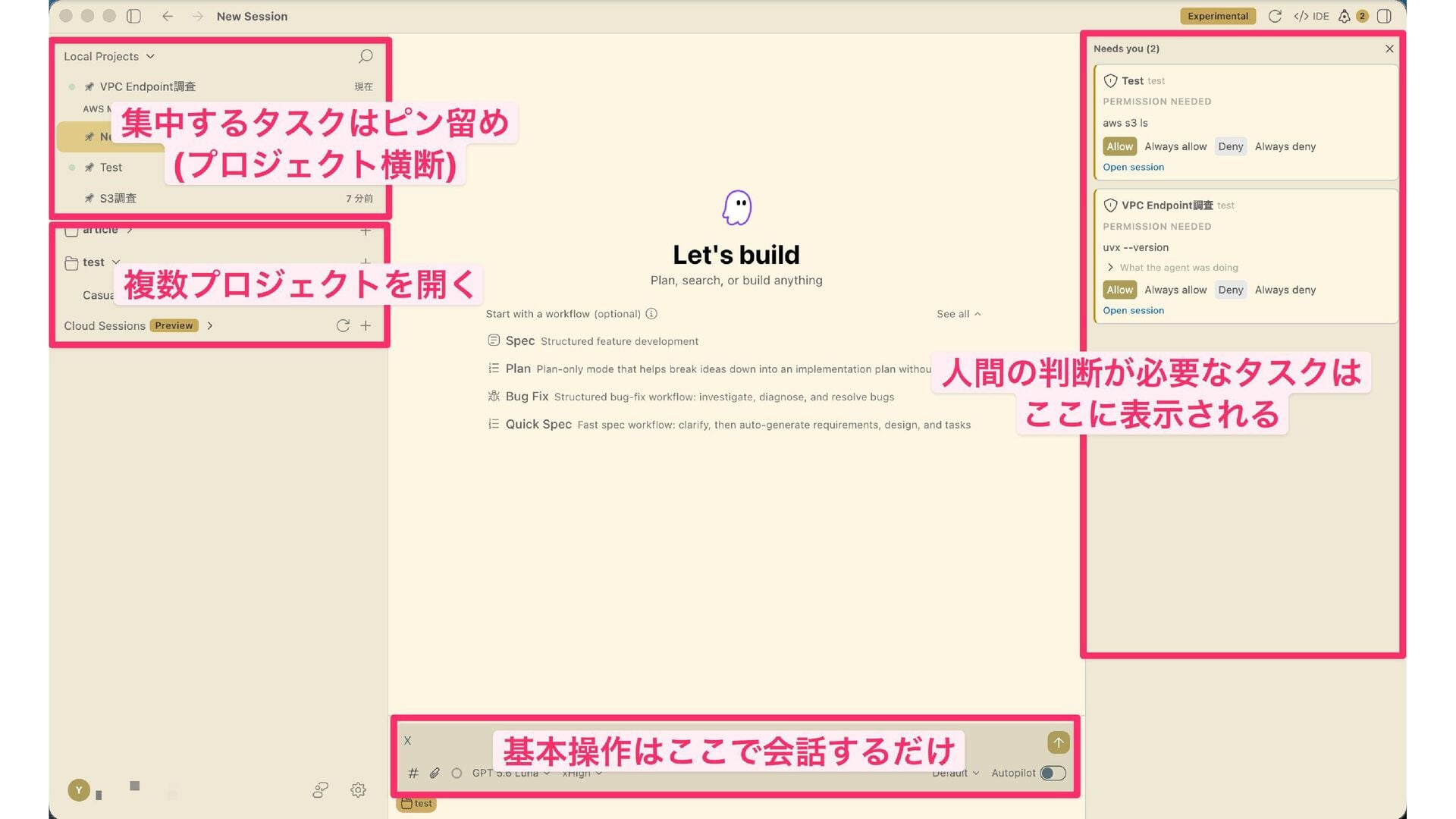Expand the article project folder

[x=130, y=229]
